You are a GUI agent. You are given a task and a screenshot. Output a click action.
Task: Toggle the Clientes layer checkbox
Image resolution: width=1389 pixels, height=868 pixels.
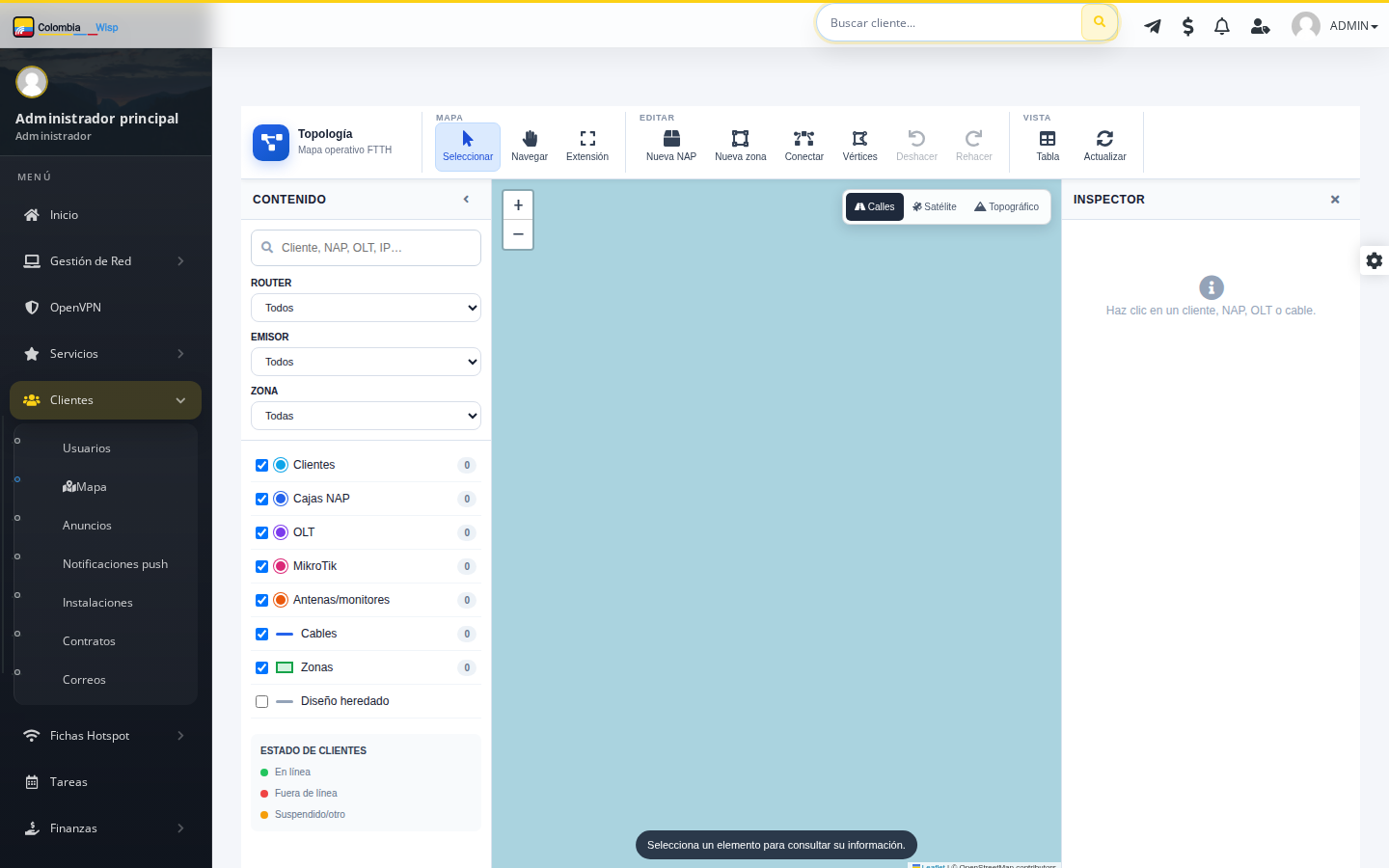tap(261, 465)
